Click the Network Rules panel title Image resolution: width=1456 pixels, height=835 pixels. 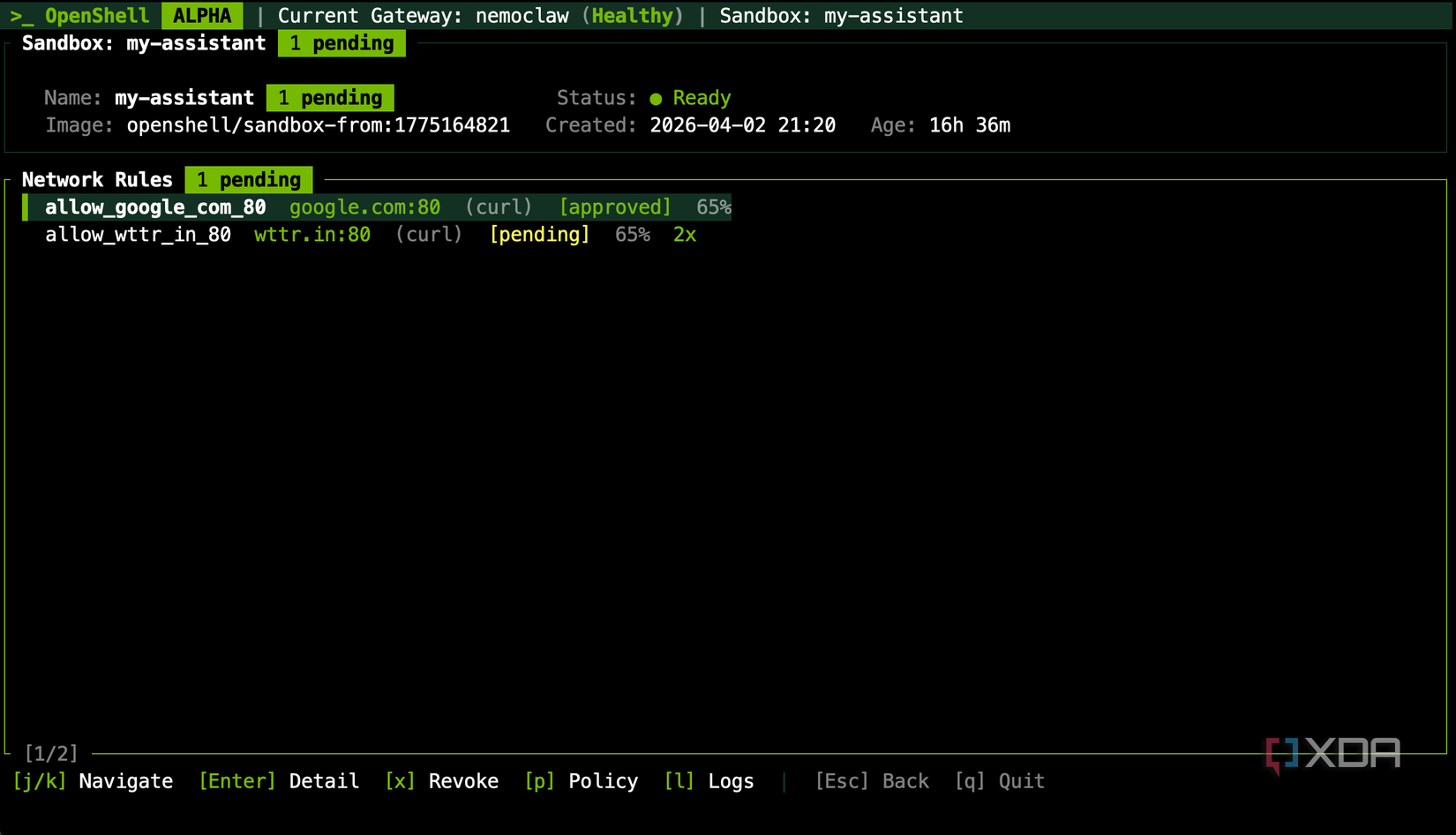point(97,180)
